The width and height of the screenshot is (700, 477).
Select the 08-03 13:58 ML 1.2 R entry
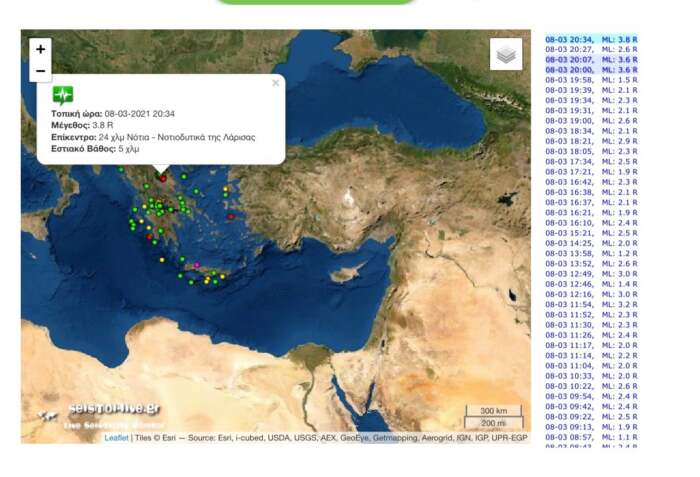590,253
